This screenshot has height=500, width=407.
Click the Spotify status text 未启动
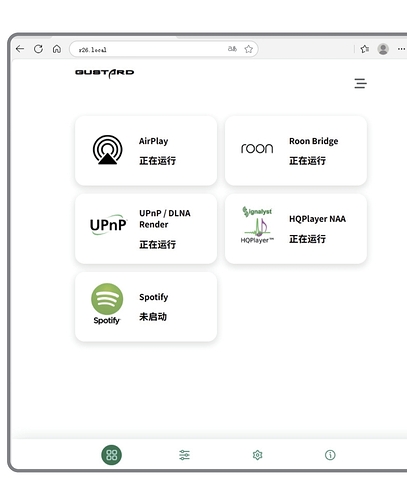click(153, 317)
